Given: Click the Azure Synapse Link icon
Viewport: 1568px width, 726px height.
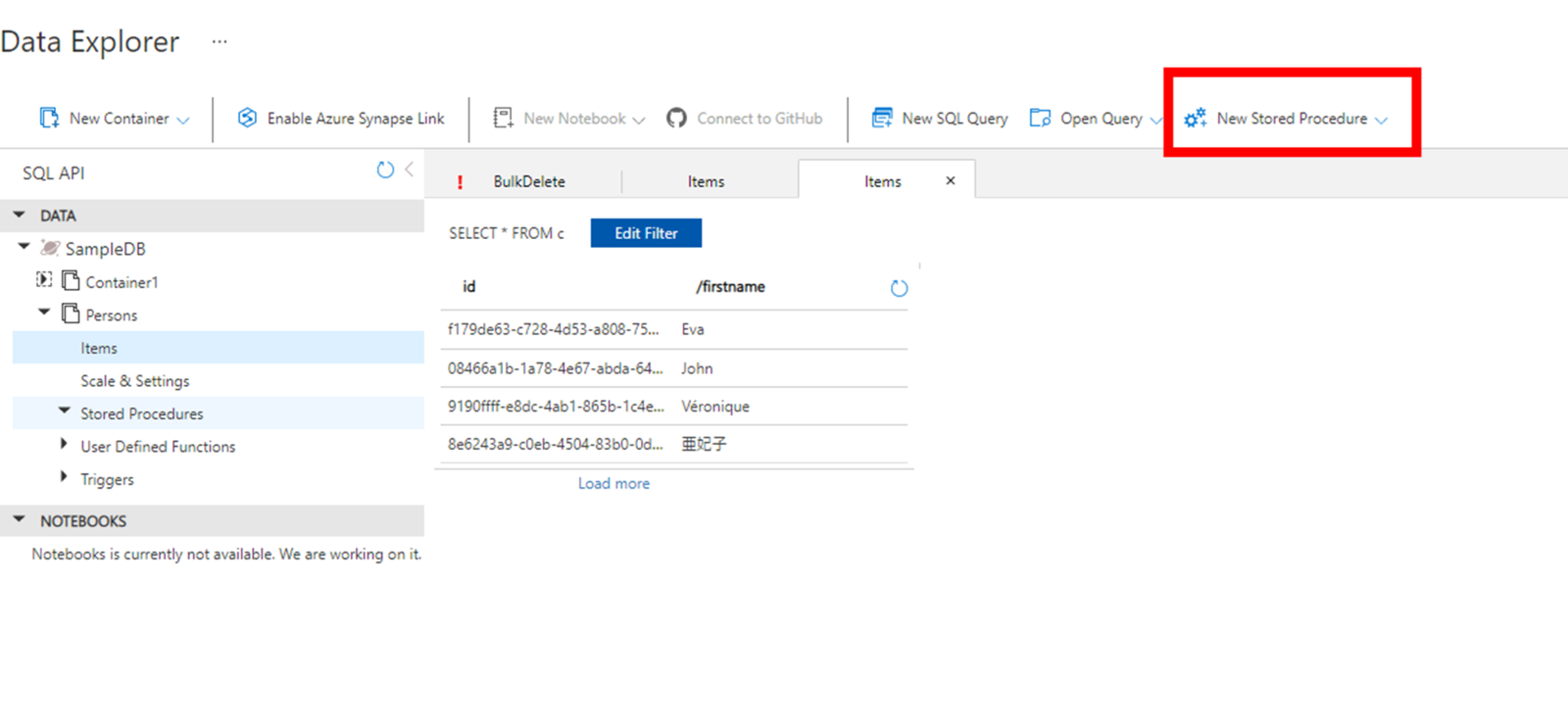Looking at the screenshot, I should [x=247, y=118].
